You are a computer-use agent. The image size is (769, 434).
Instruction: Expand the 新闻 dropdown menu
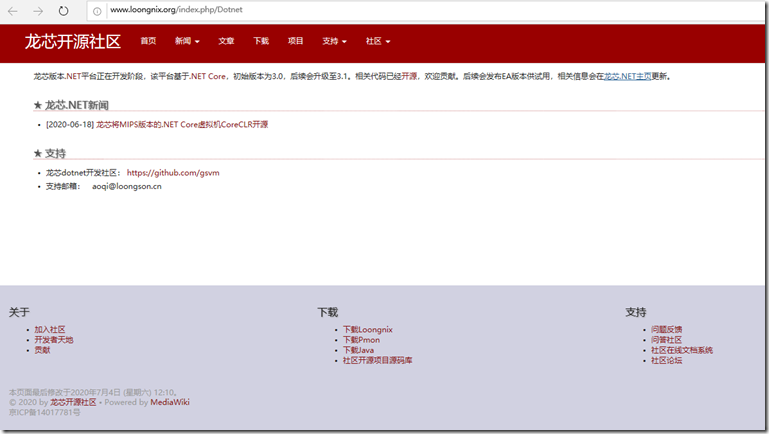click(x=187, y=41)
